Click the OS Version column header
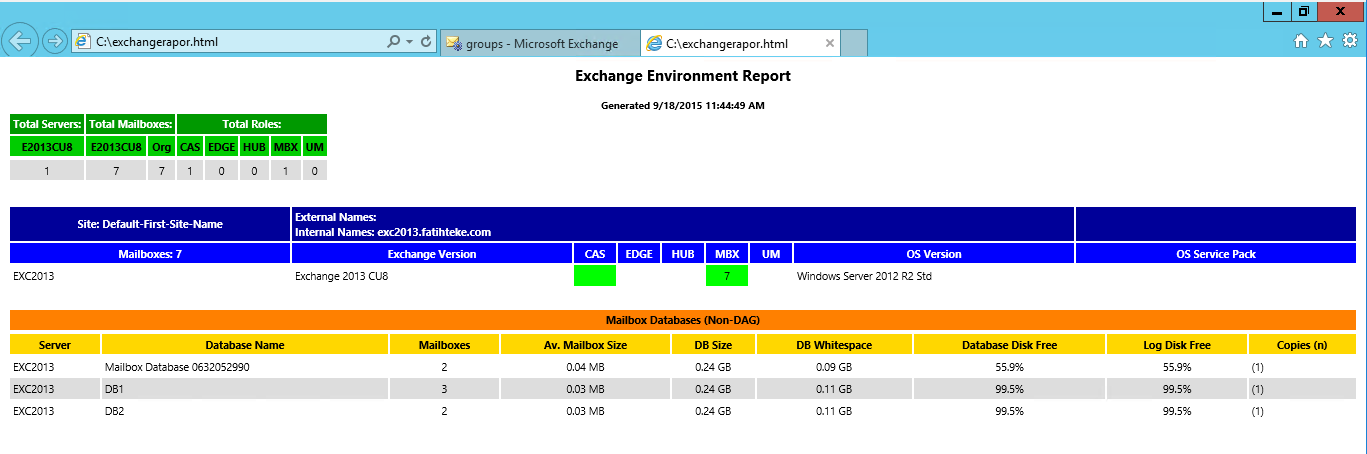1367x454 pixels. 933,254
